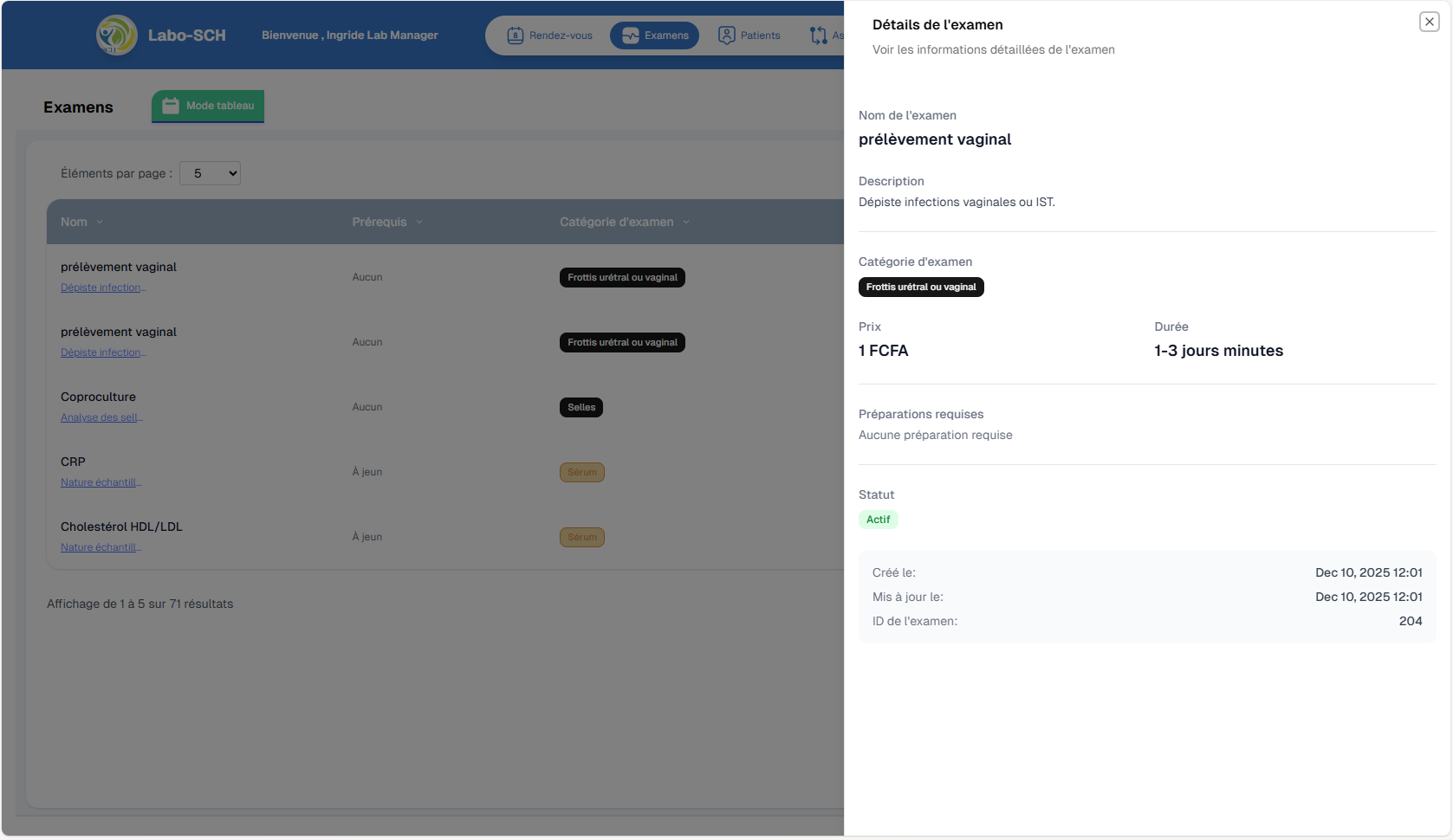Close the exam details panel
The height and width of the screenshot is (840, 1453).
(x=1429, y=22)
